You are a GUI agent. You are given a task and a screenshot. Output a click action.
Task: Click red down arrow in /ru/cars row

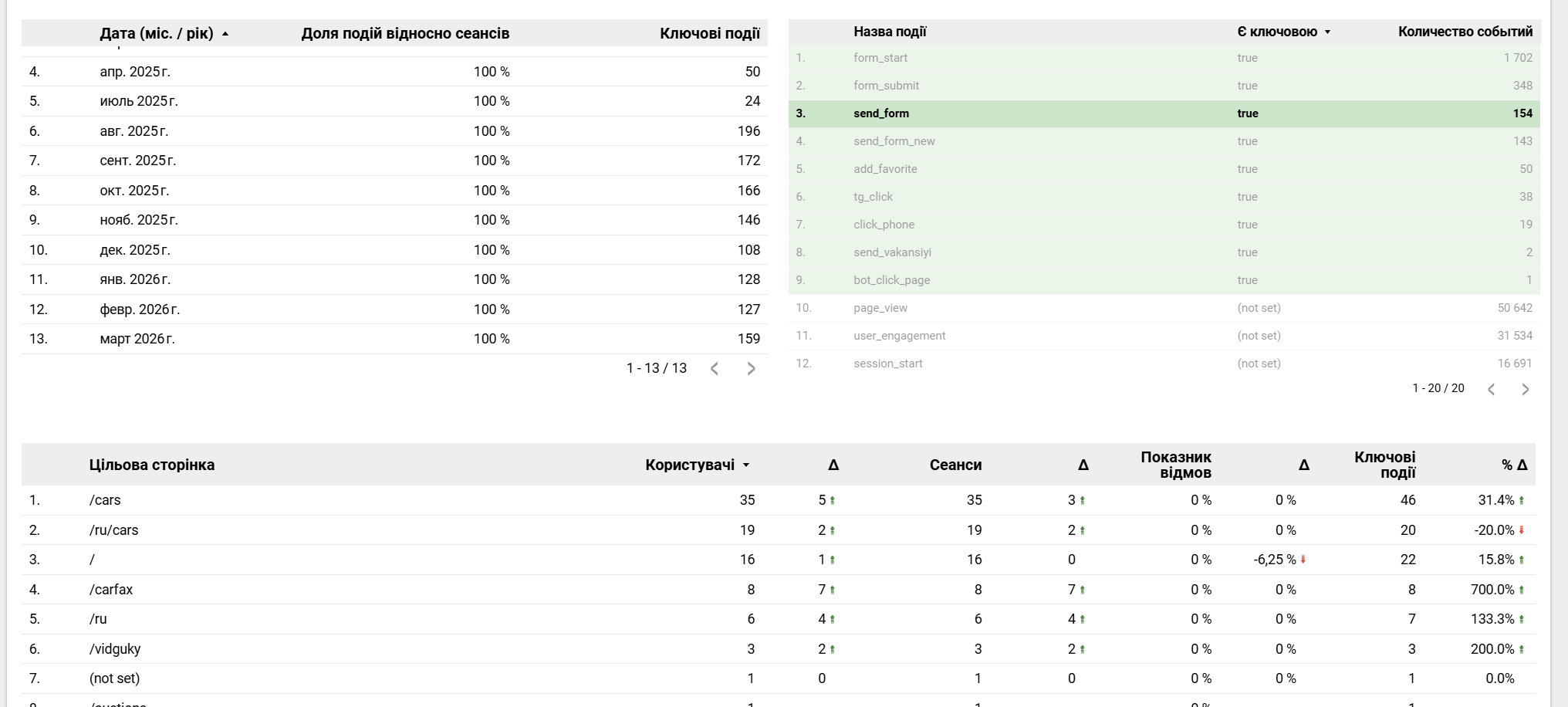tap(1522, 530)
